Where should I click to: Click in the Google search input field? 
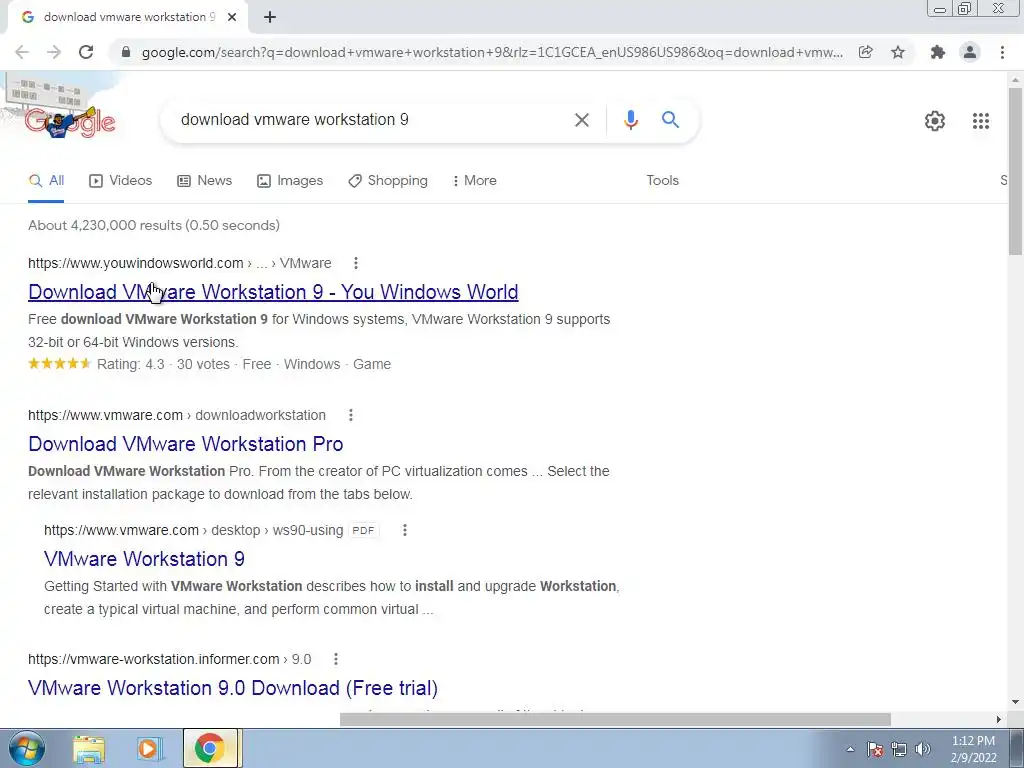pyautogui.click(x=372, y=120)
